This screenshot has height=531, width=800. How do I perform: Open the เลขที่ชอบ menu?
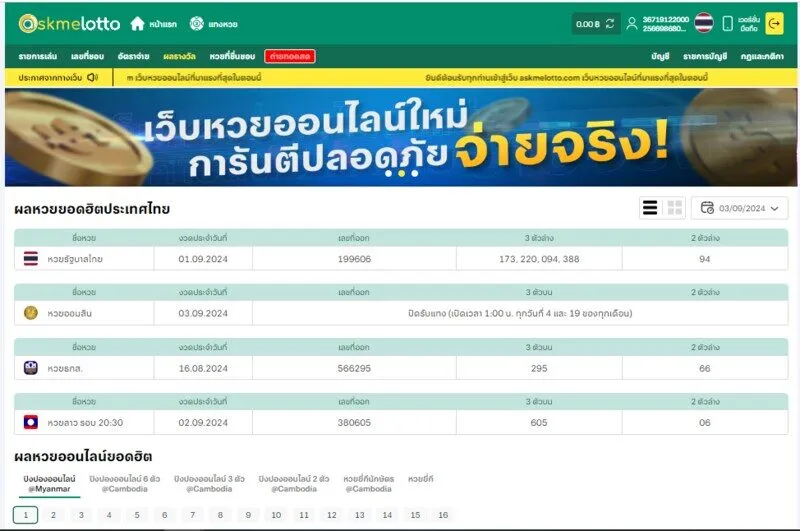pos(87,56)
